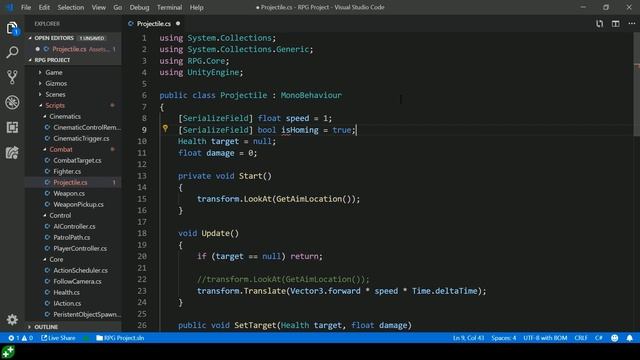Open Weapon.cs file
This screenshot has width=640, height=360.
click(x=69, y=193)
